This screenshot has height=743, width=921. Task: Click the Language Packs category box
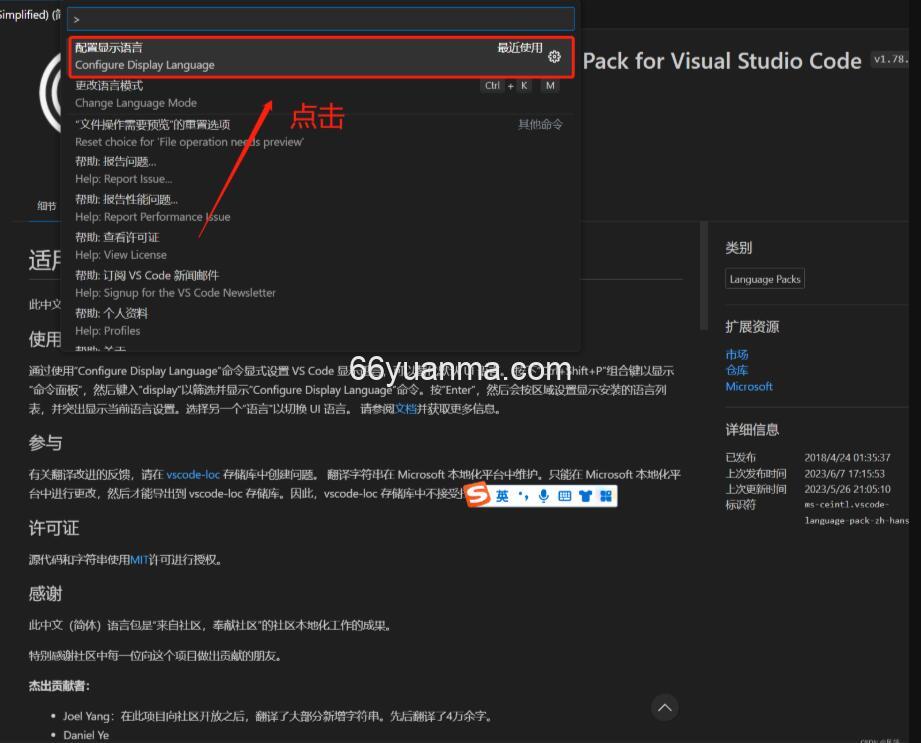click(x=764, y=278)
